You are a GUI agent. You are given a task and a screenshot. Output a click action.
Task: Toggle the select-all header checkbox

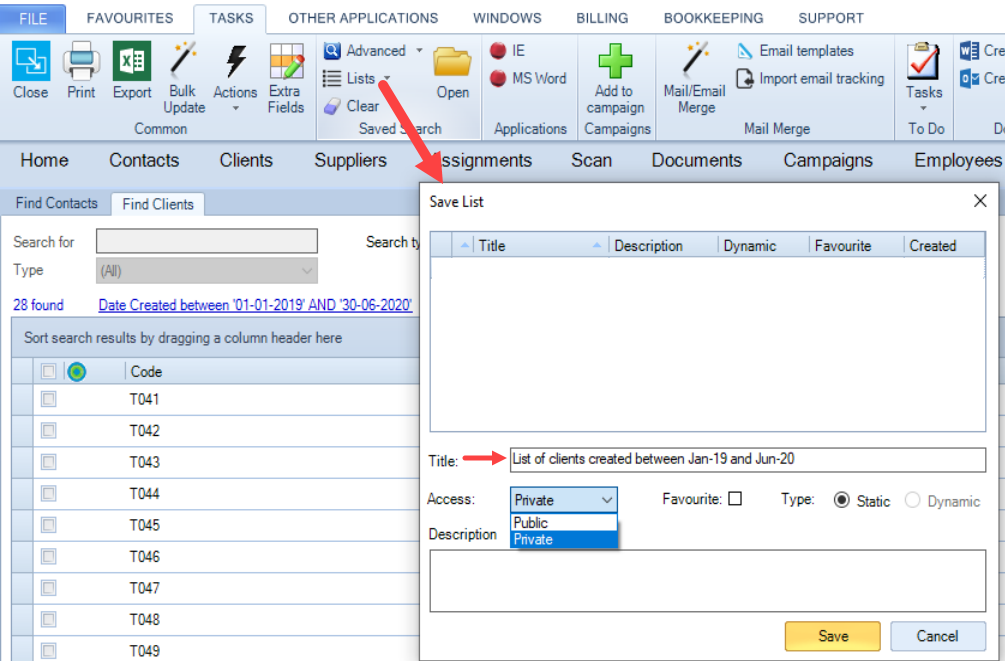point(48,371)
